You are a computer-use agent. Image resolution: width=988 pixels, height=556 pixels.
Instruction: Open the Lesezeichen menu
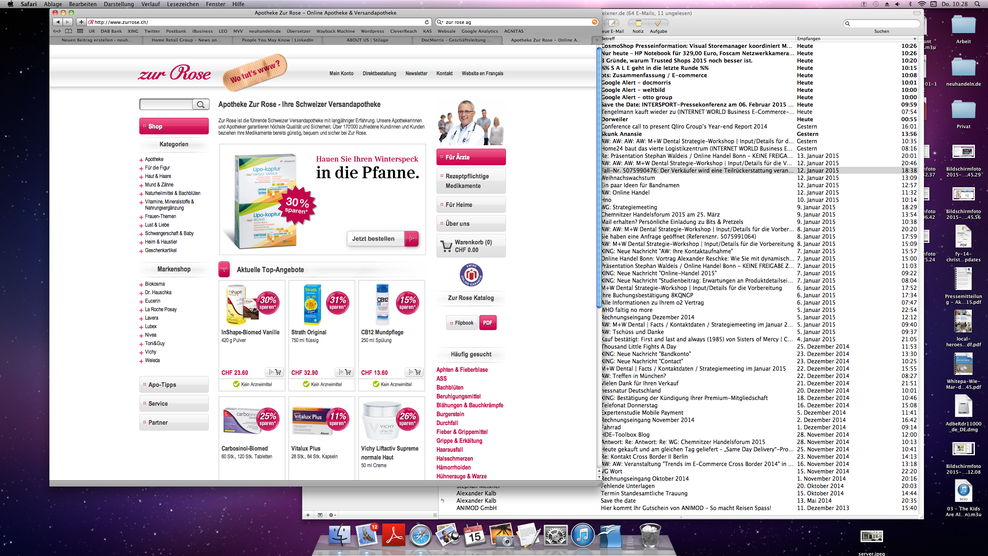183,4
